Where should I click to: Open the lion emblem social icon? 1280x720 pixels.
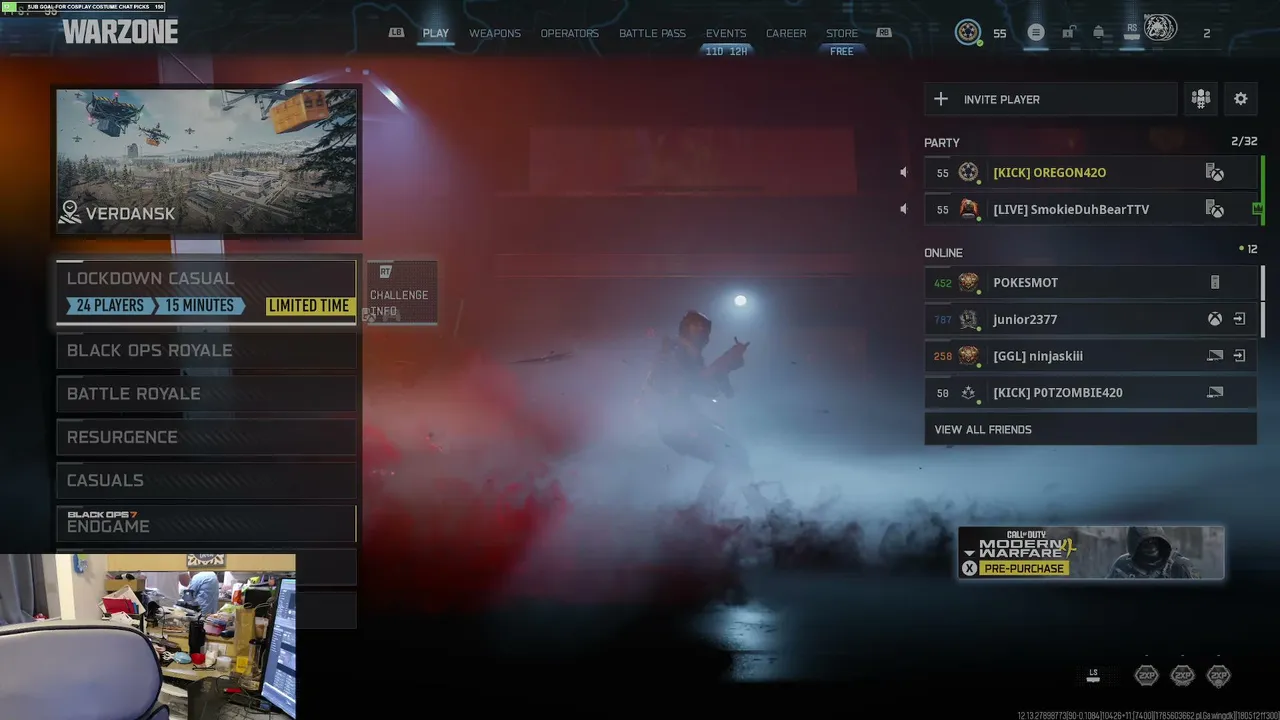[x=1160, y=28]
